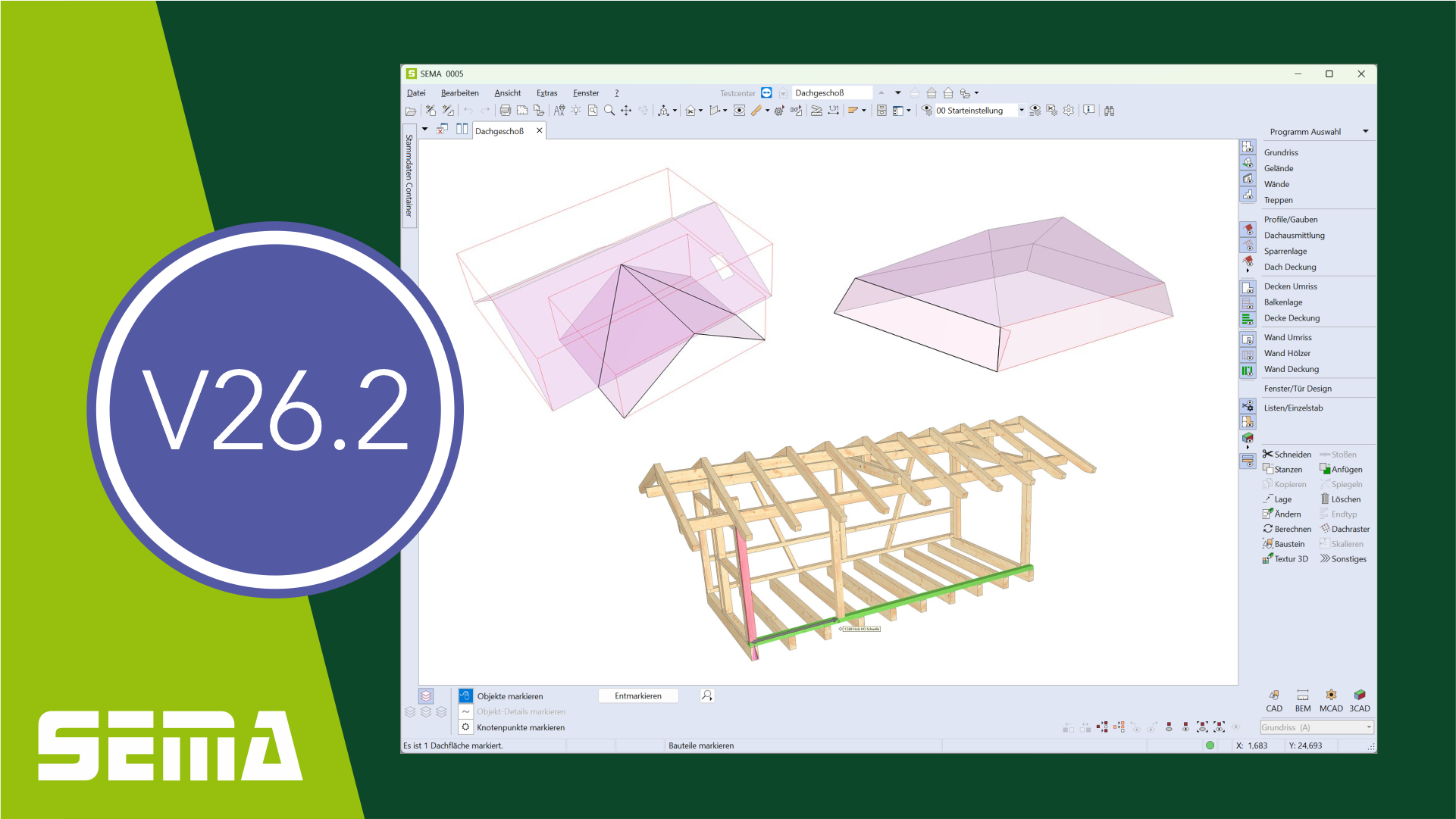Image resolution: width=1456 pixels, height=819 pixels.
Task: Open the Datei menu
Action: (x=416, y=93)
